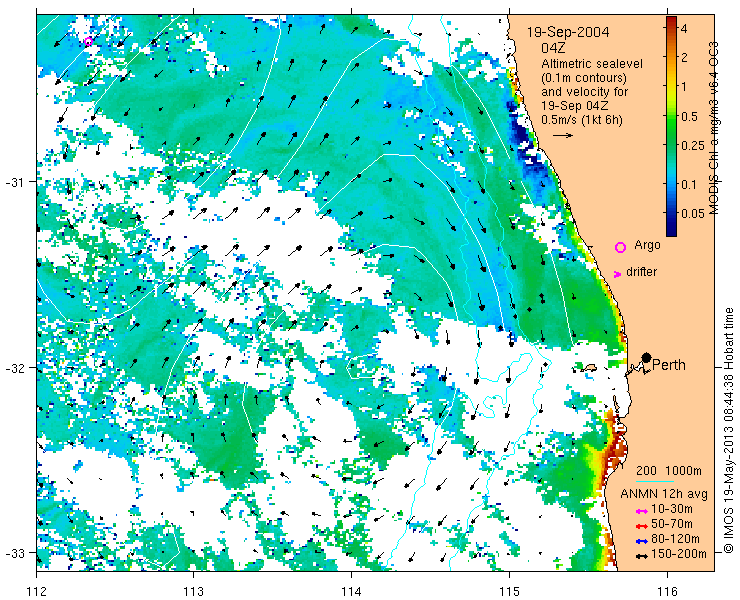Click the blue 80-120m legend arrow
The image size is (740, 600).
[x=641, y=541]
